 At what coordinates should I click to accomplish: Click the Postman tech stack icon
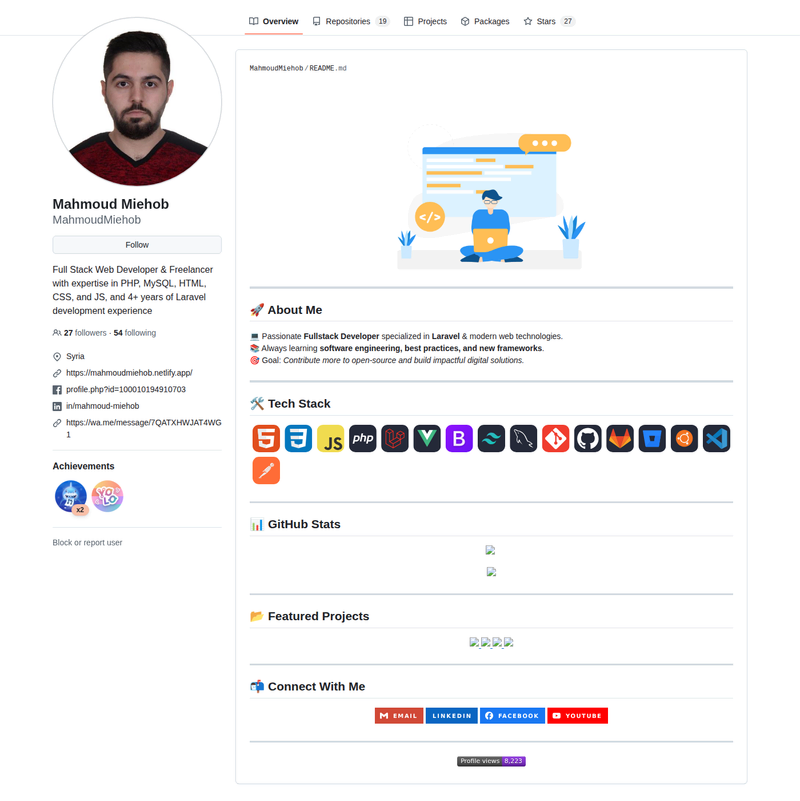click(x=266, y=470)
